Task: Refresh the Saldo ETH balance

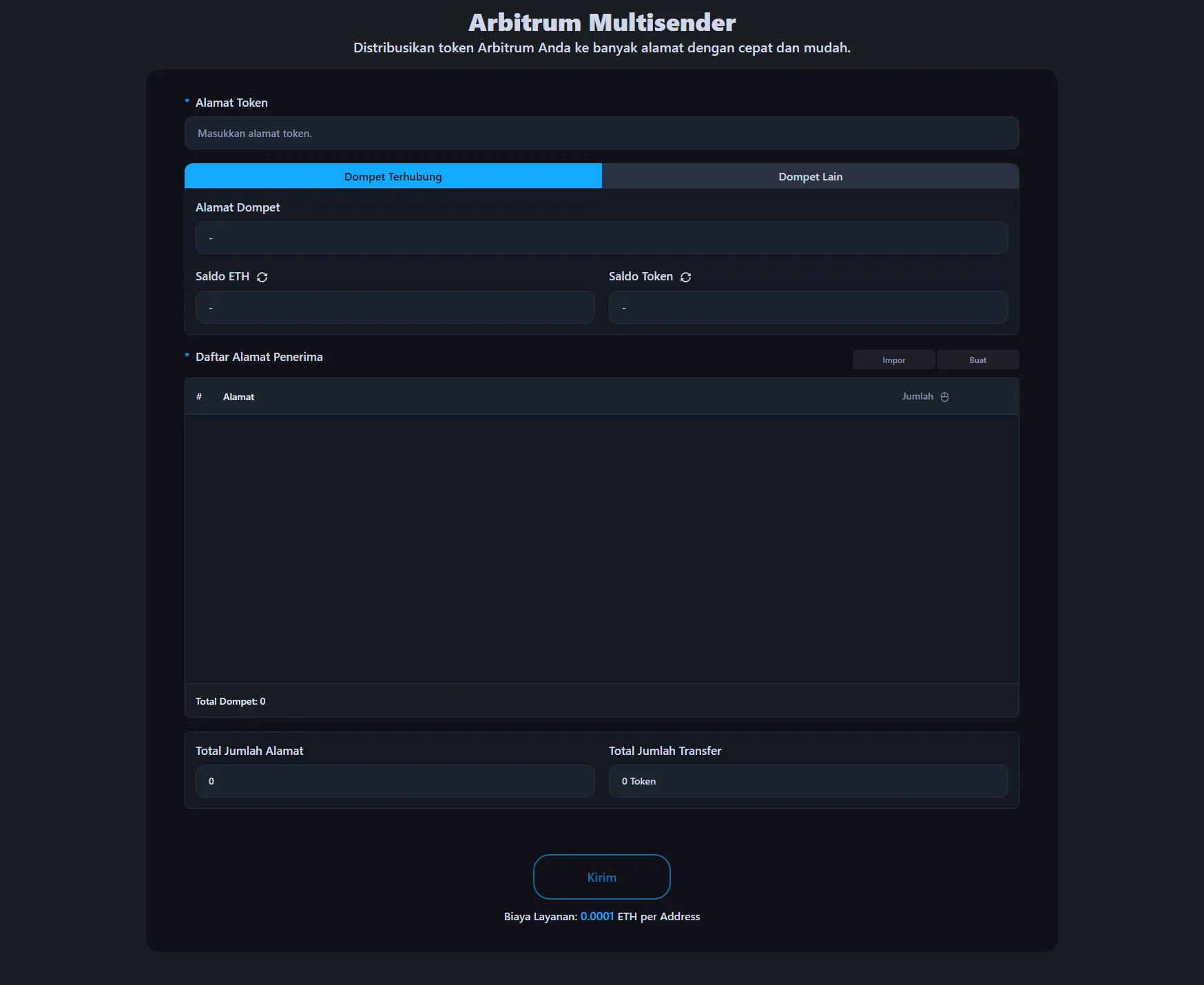Action: [x=262, y=277]
